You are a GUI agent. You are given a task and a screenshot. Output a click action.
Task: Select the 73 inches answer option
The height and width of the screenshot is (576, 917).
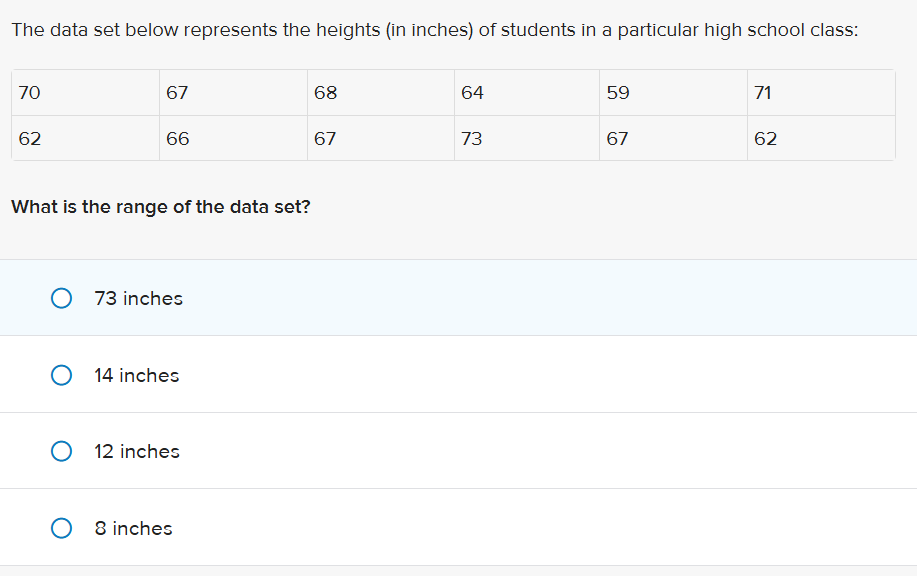(61, 298)
